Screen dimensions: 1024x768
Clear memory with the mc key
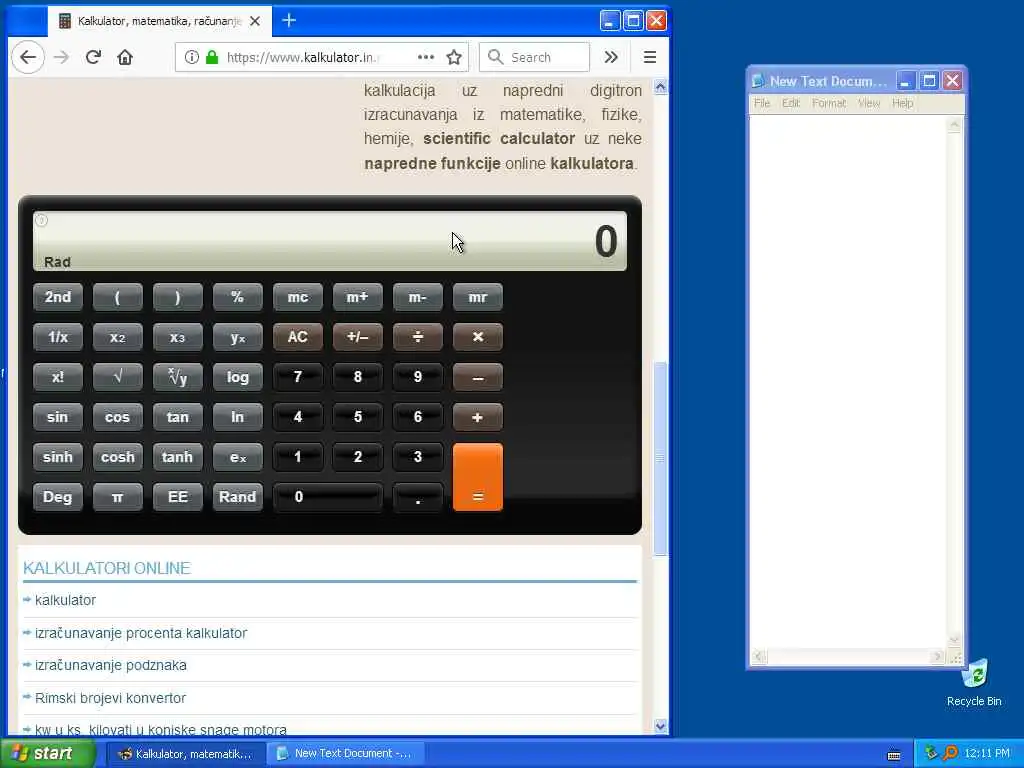(298, 297)
